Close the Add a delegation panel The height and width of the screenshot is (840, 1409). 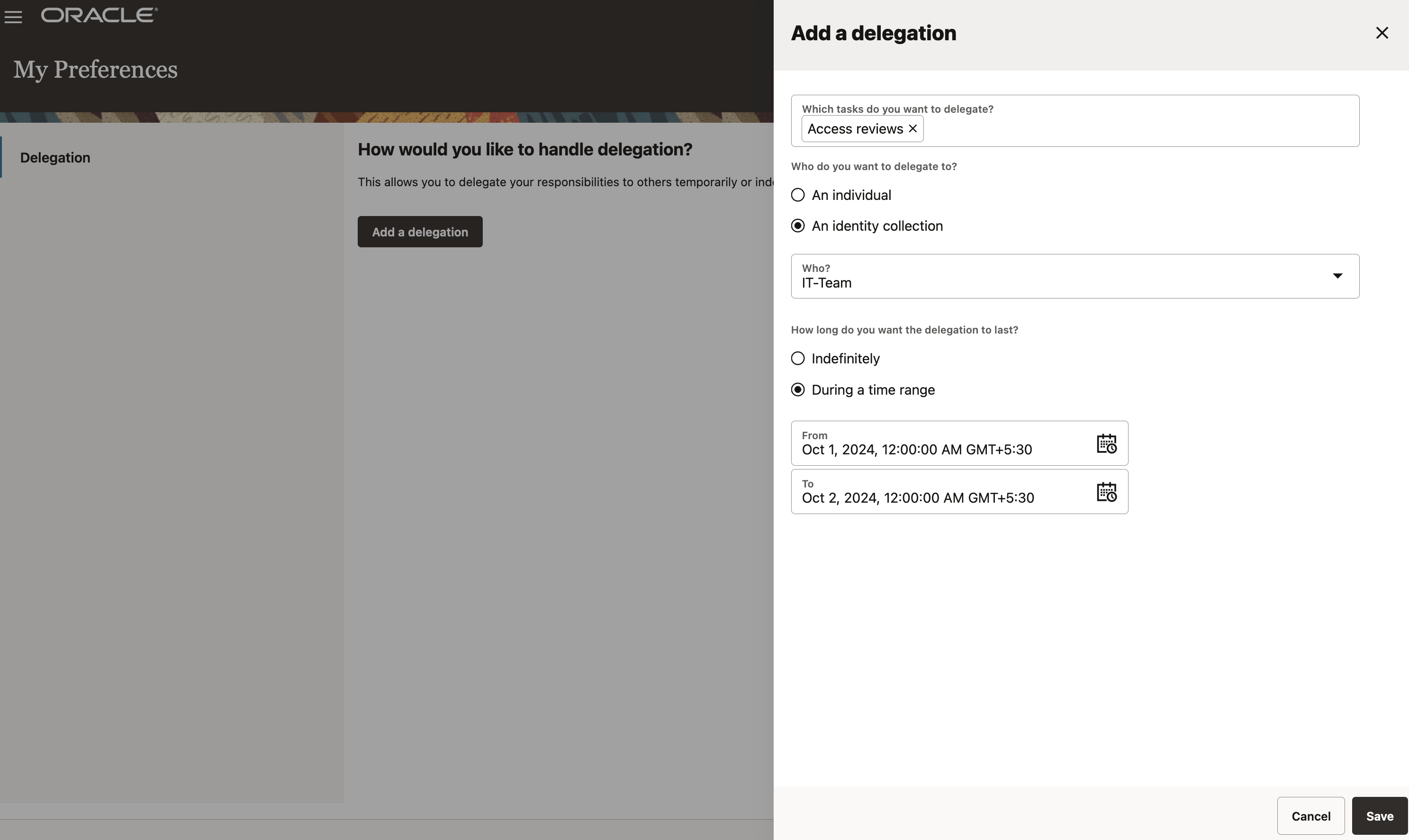pyautogui.click(x=1381, y=33)
